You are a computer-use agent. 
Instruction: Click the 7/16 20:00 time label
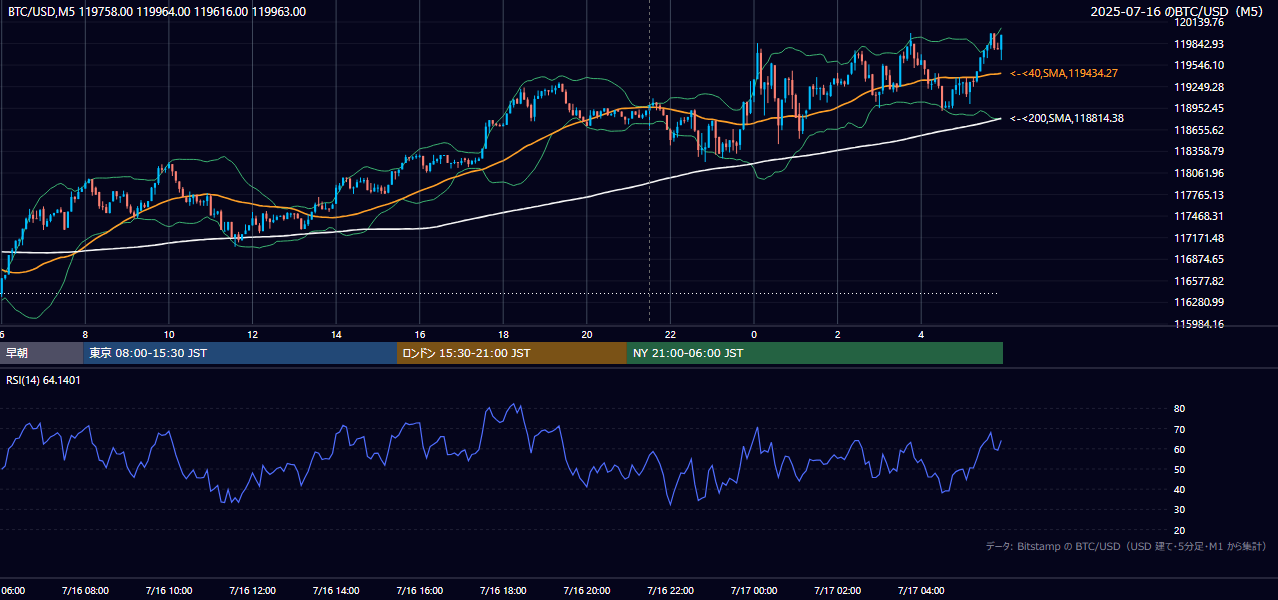[587, 591]
